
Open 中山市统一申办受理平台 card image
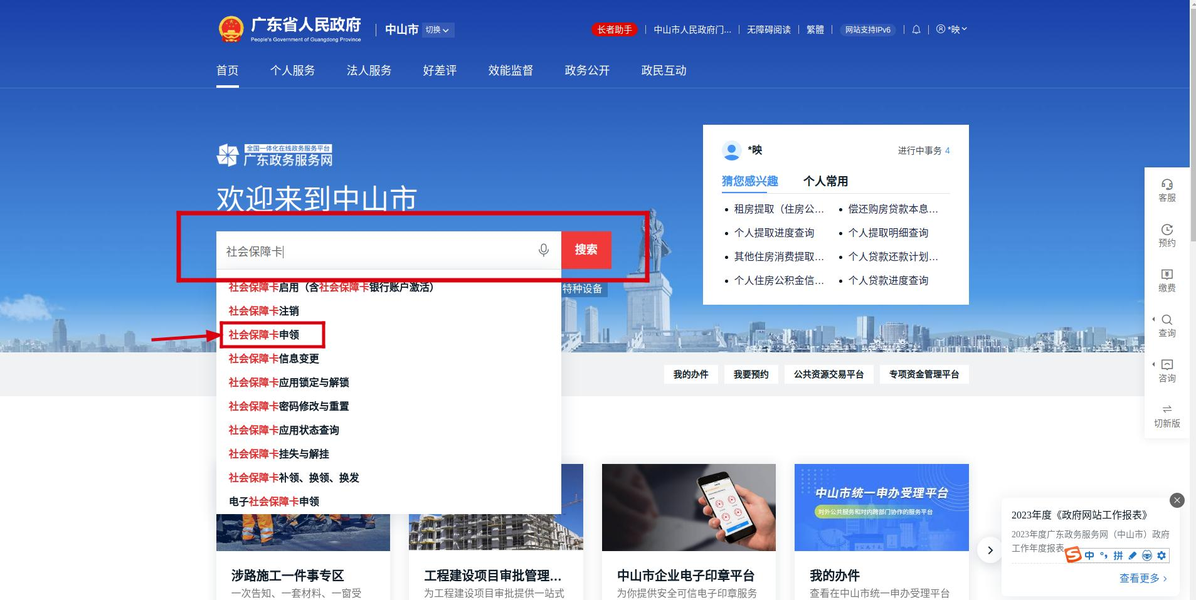point(882,507)
